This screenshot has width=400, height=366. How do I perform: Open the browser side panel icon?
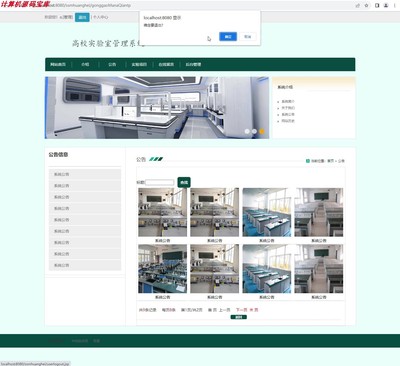(377, 5)
